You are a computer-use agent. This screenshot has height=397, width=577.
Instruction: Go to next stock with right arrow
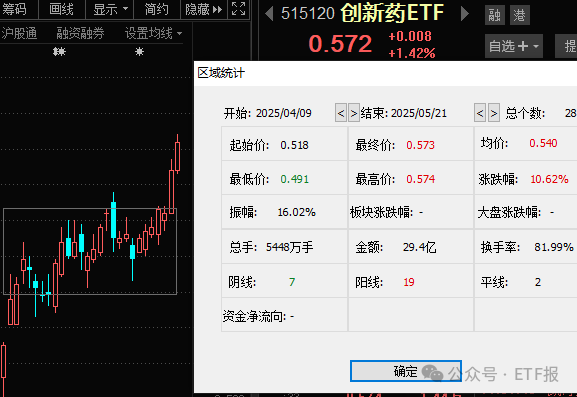click(x=465, y=14)
